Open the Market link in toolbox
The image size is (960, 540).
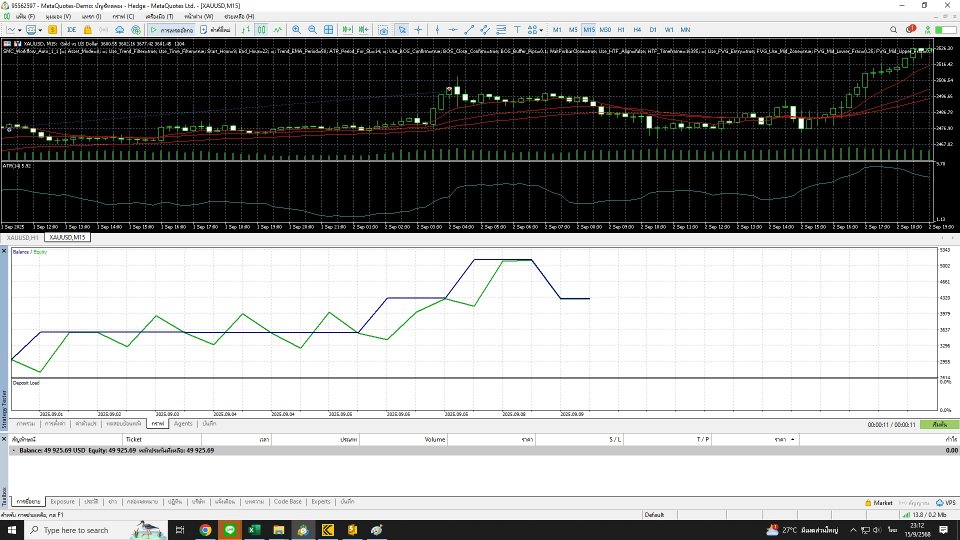pyautogui.click(x=881, y=502)
